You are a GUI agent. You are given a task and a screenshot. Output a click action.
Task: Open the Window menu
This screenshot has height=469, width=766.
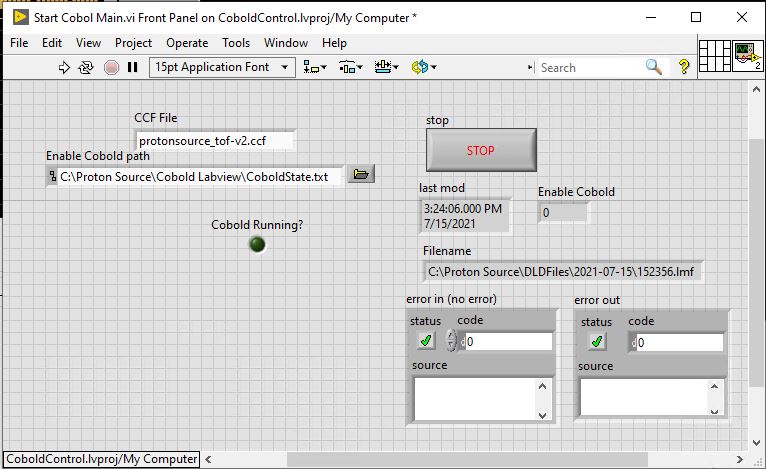coord(286,43)
